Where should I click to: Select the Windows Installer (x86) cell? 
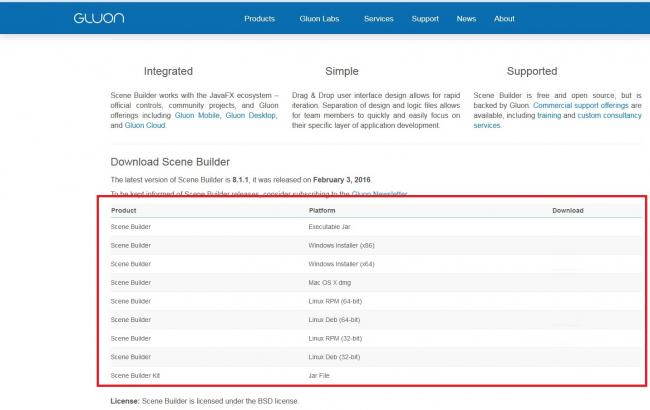tap(341, 245)
